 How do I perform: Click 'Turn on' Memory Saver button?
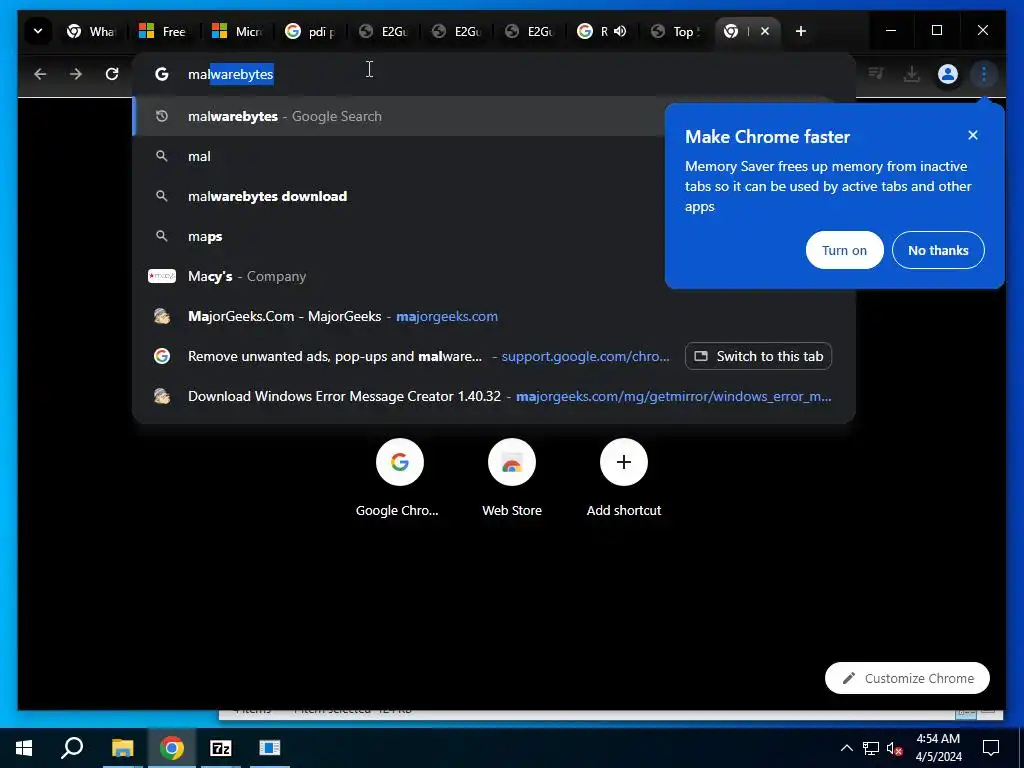point(844,250)
